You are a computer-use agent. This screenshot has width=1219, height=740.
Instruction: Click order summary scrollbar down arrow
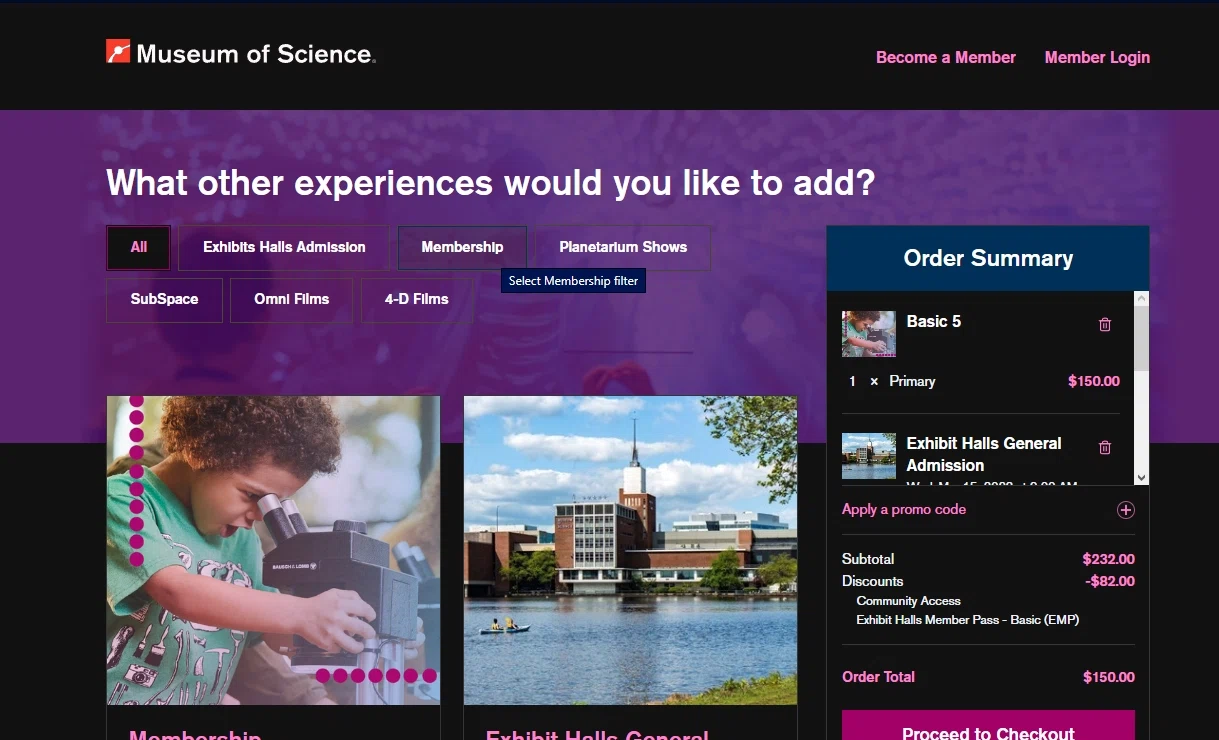click(x=1142, y=478)
